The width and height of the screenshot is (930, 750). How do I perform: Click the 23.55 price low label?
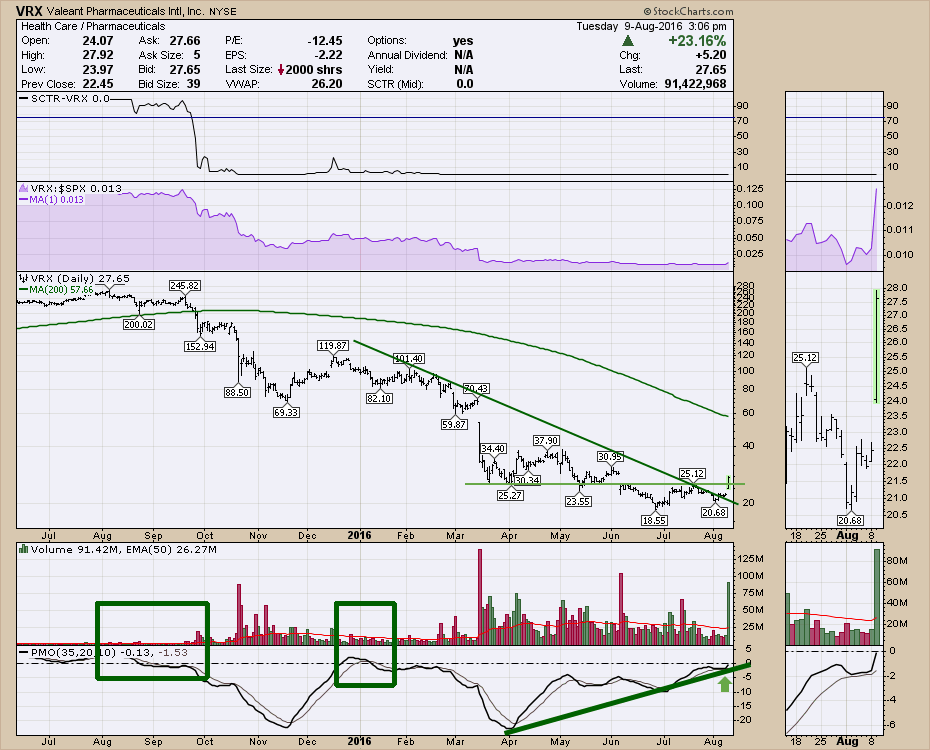tap(578, 501)
